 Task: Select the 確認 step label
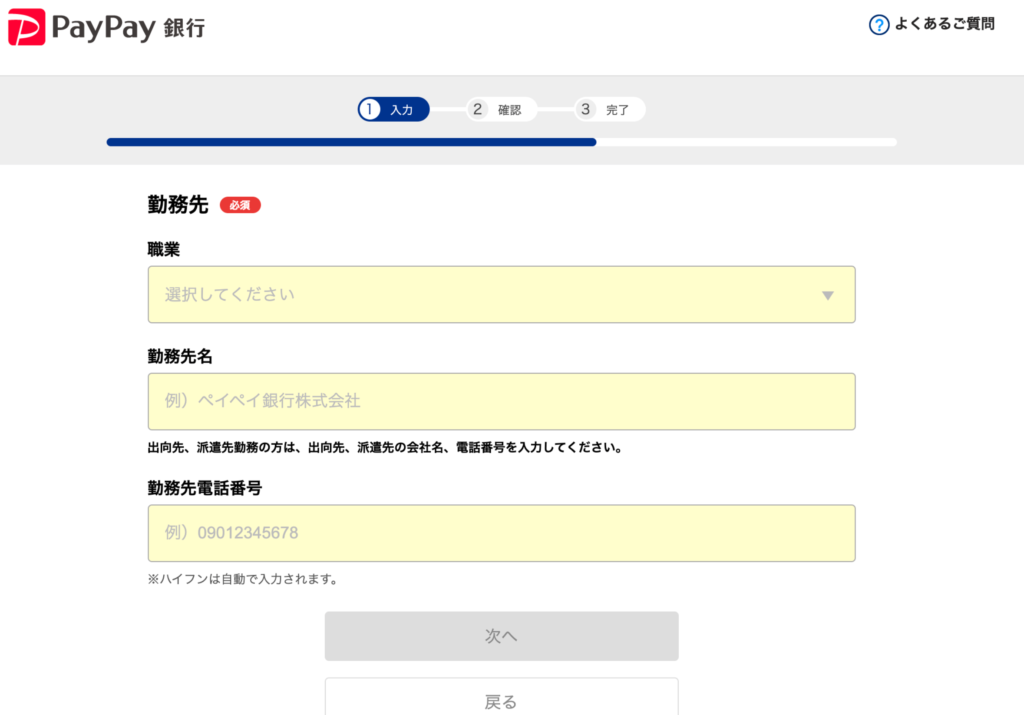[510, 110]
